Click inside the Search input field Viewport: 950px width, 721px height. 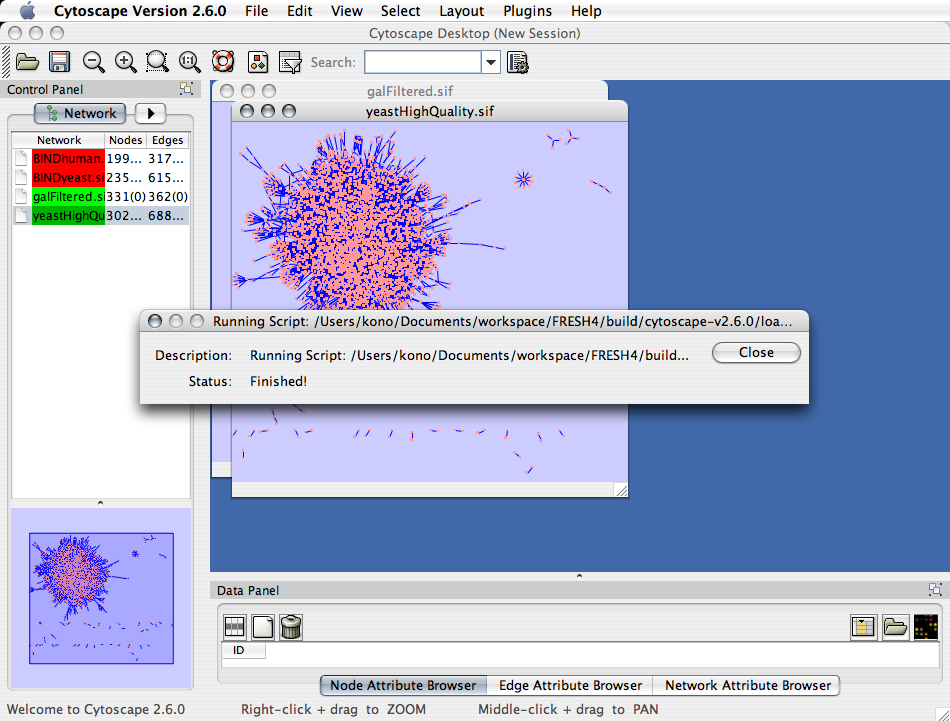coord(422,62)
